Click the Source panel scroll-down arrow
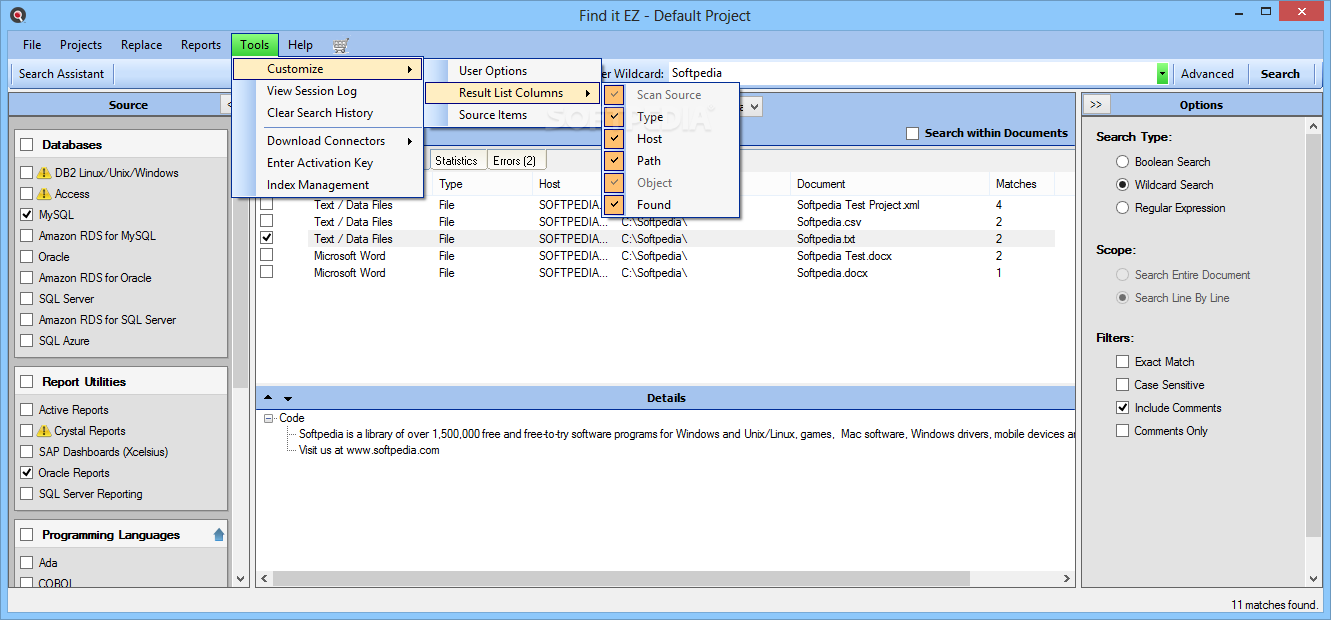Screen dimensions: 1331x620 [240, 578]
